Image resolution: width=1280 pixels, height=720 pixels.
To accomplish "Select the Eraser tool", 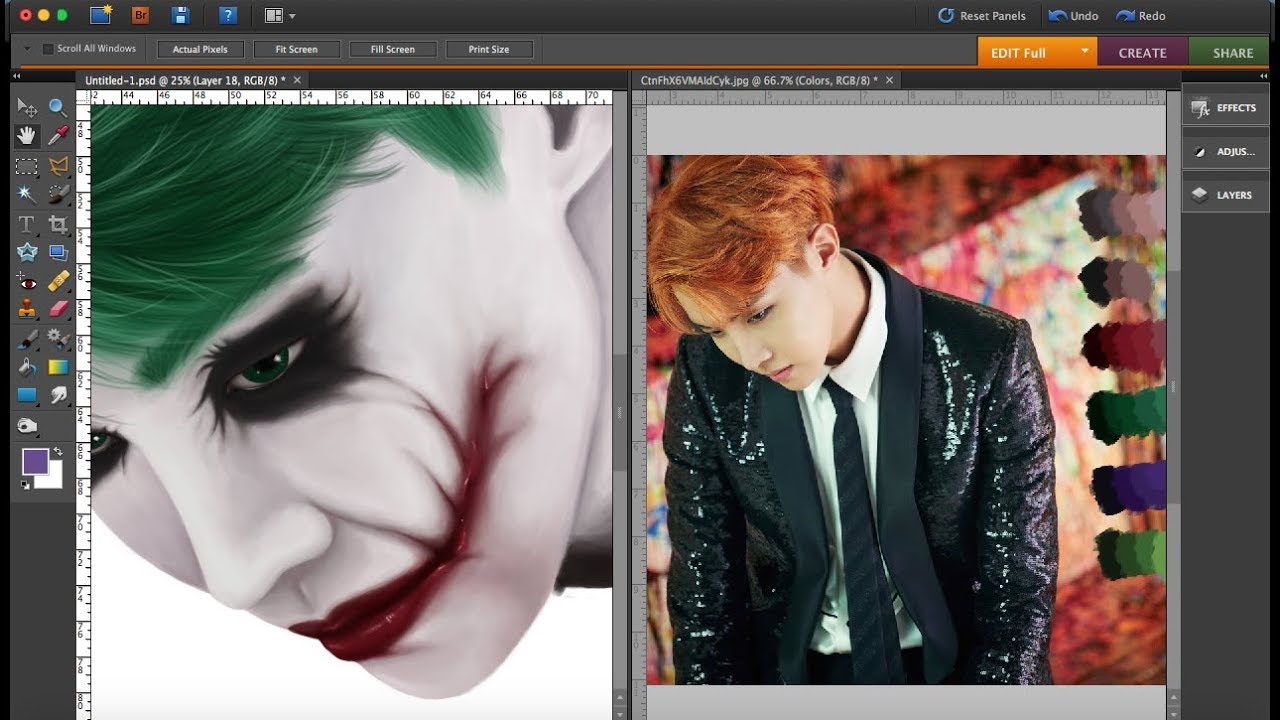I will (x=58, y=310).
